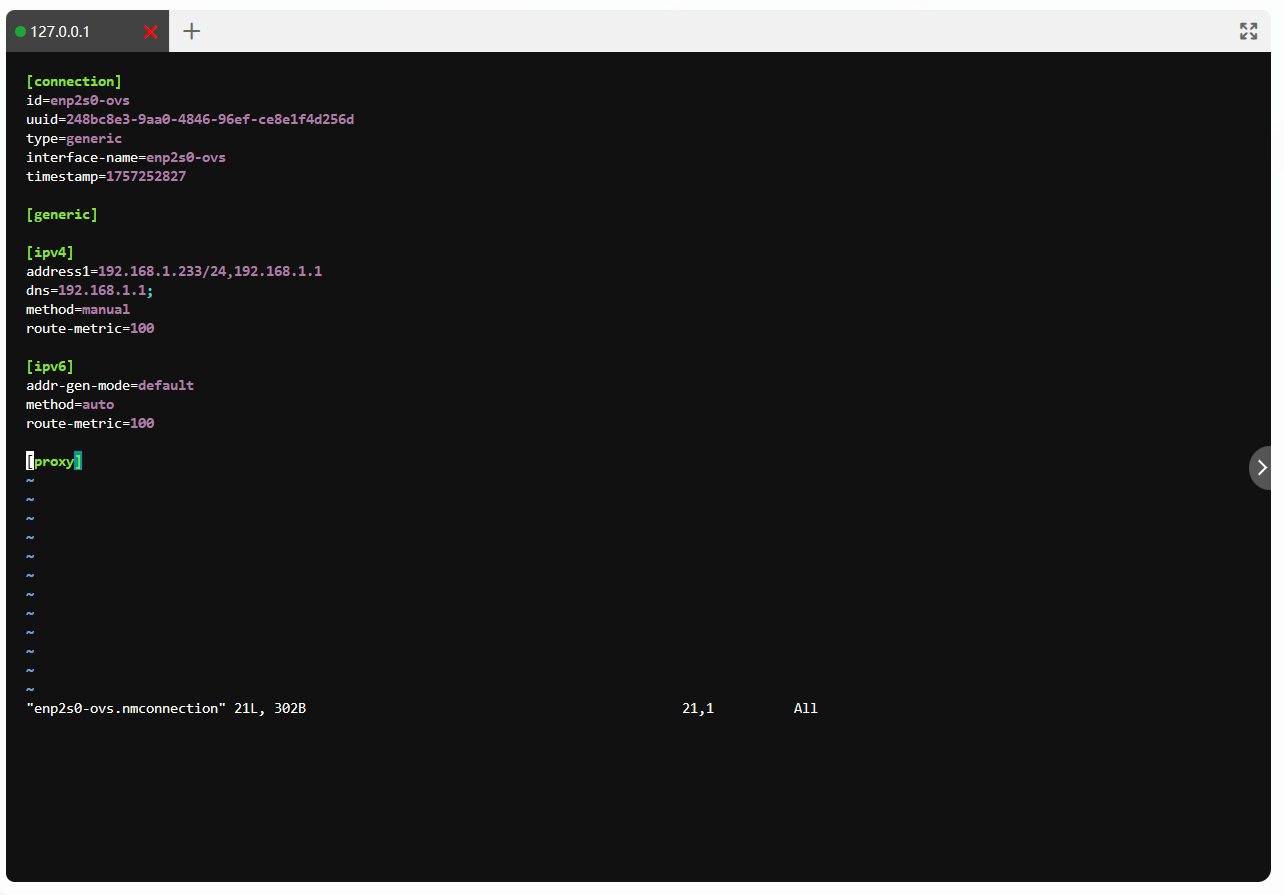Click route-metric=100 under [ipv4]
The image size is (1284, 895).
90,328
